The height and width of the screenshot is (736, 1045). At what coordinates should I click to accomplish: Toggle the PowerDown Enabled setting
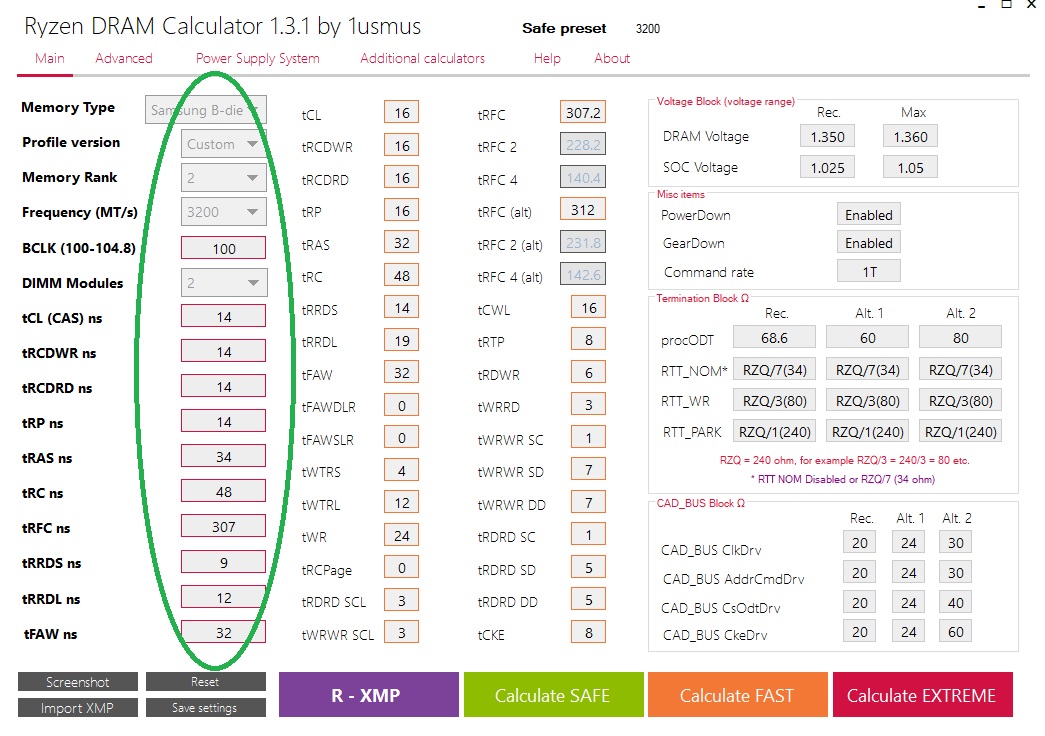[868, 214]
